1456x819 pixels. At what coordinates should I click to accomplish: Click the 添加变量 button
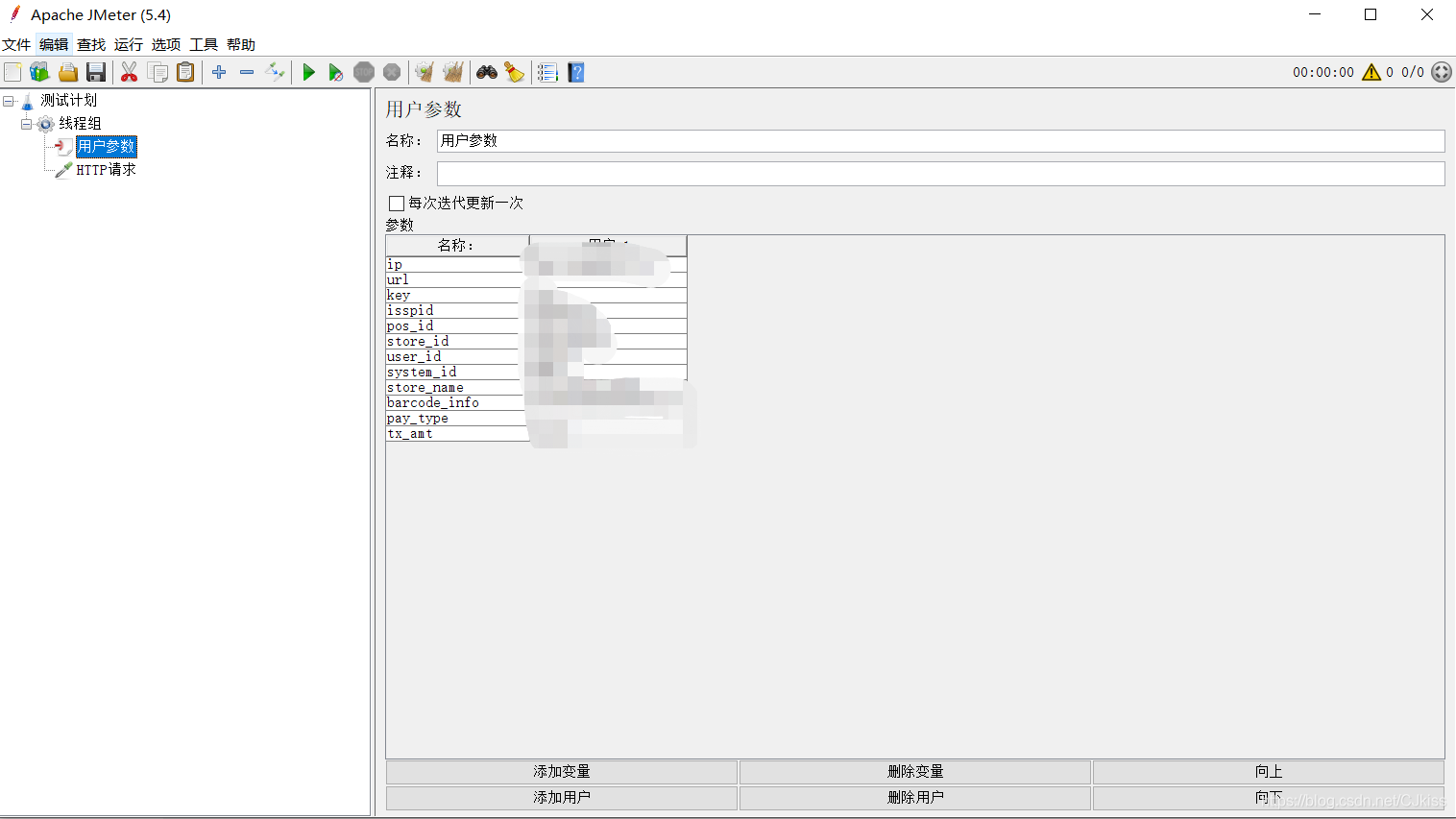point(562,772)
